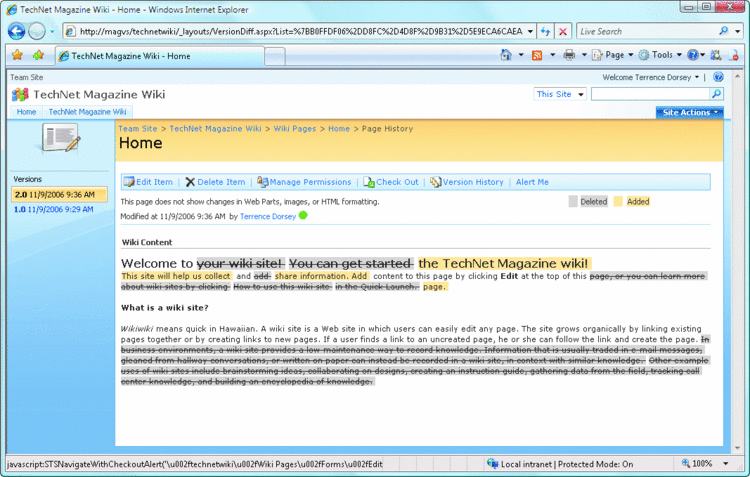The width and height of the screenshot is (750, 477).
Task: Open the recent pages dropdown arrow
Action: tap(52, 32)
